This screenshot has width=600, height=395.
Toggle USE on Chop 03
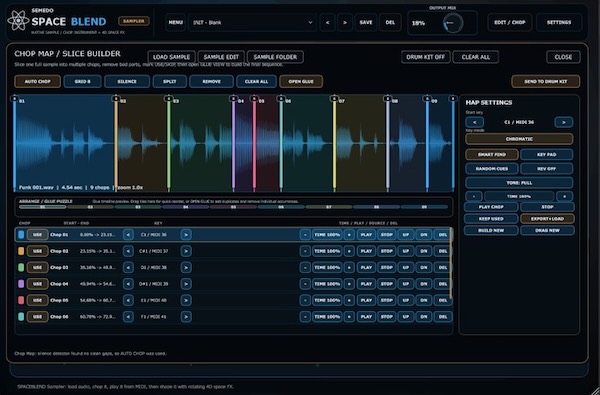click(x=37, y=268)
